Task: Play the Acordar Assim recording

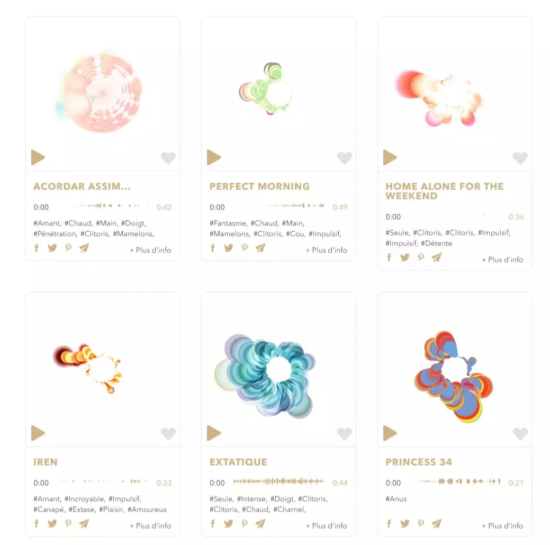Action: tap(38, 157)
